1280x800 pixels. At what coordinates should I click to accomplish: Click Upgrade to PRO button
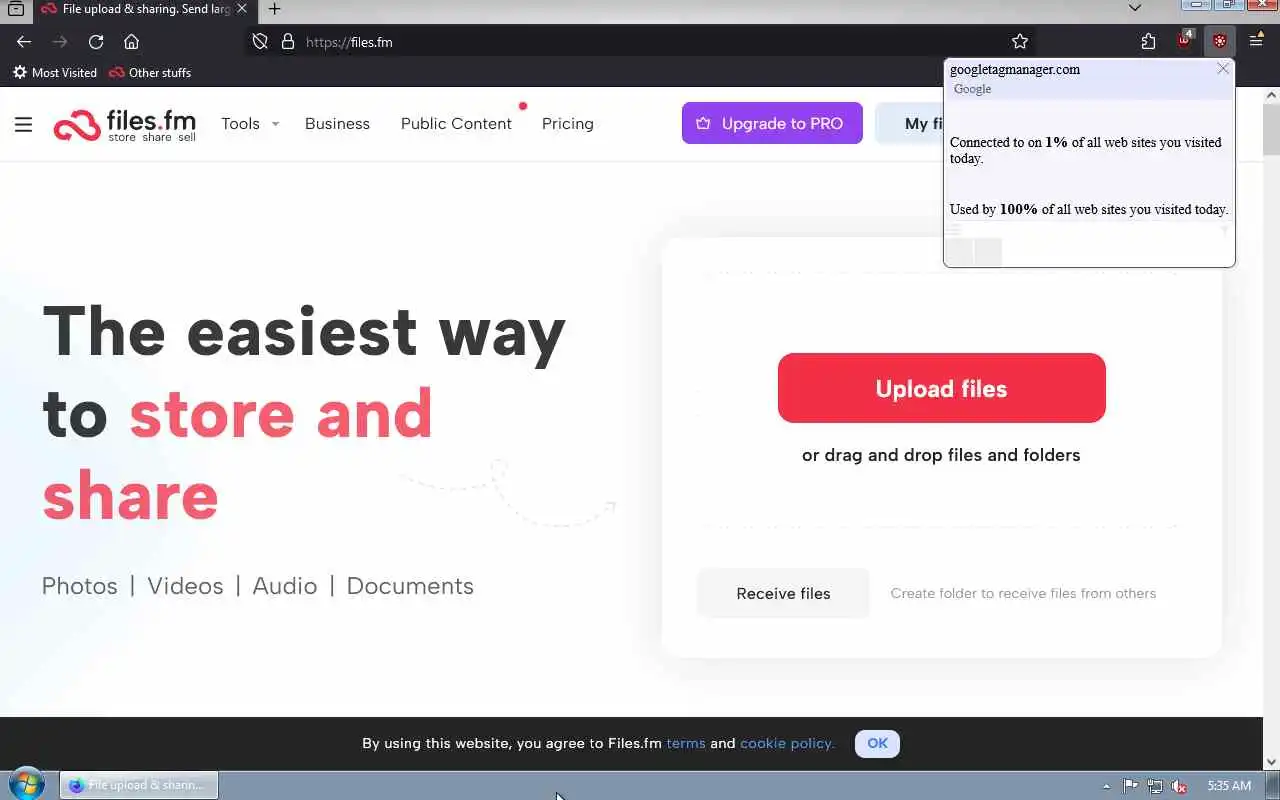pyautogui.click(x=772, y=123)
